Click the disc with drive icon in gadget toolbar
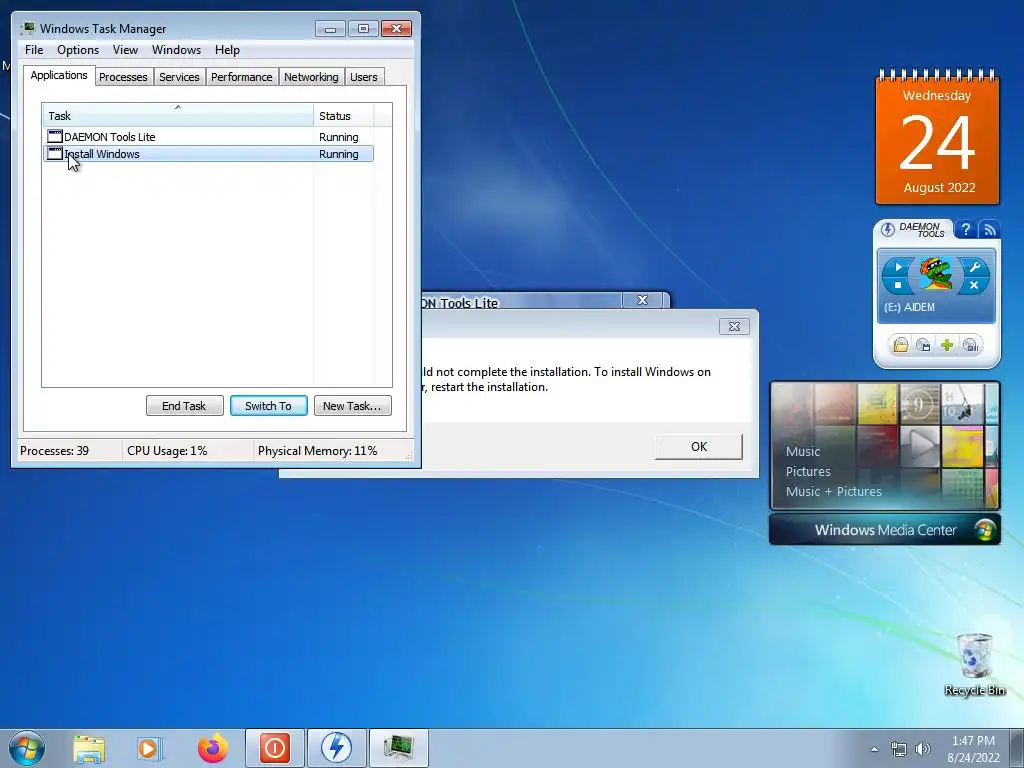 click(x=970, y=345)
